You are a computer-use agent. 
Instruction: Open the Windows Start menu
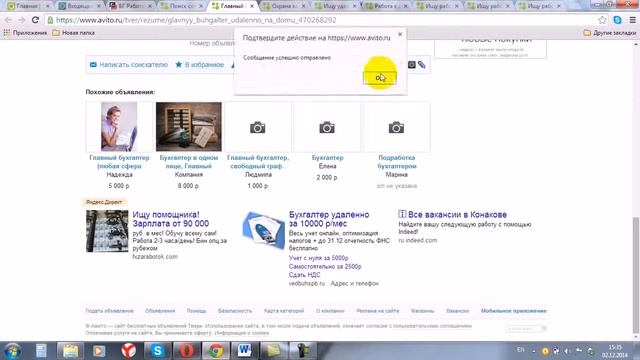(12, 351)
